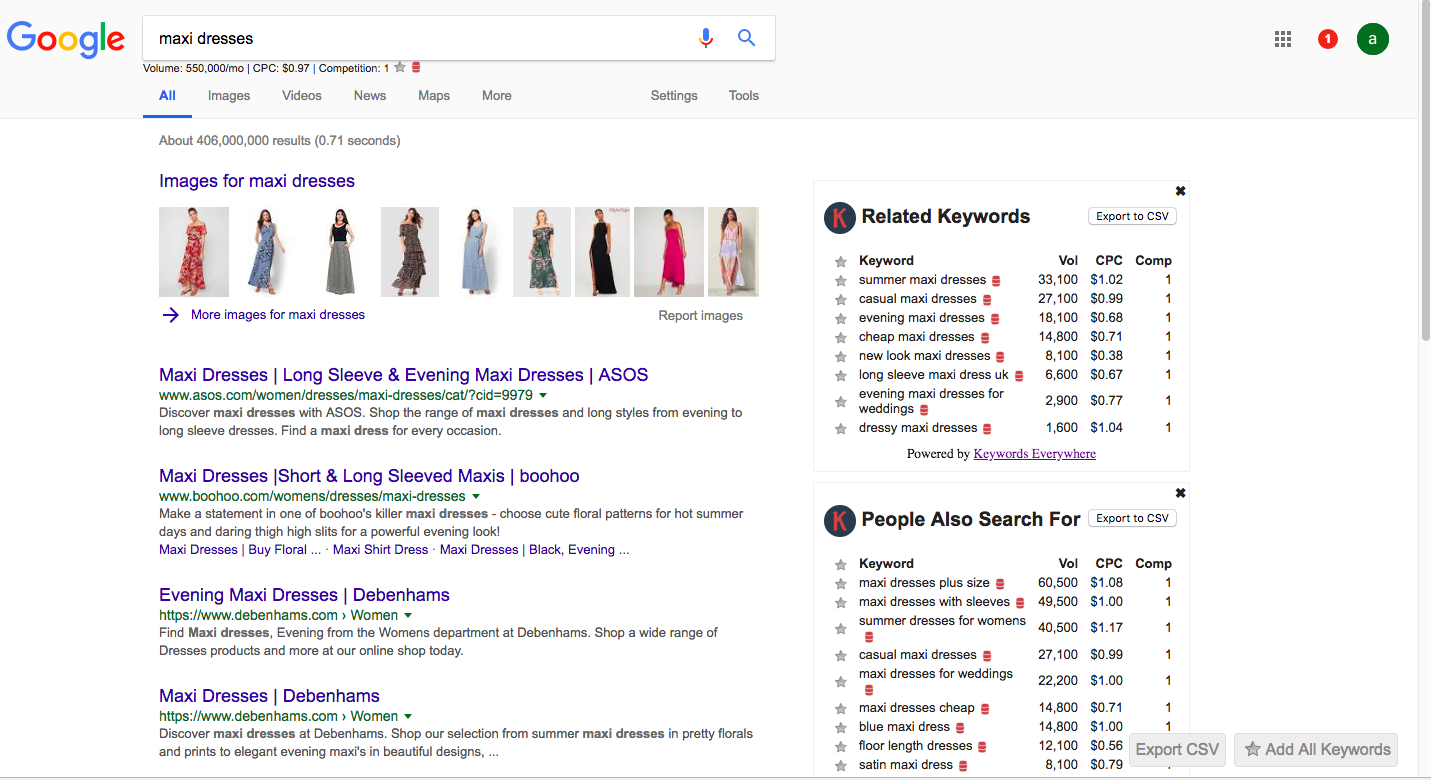The image size is (1431, 780).
Task: Switch to the Videos tab
Action: [x=302, y=96]
